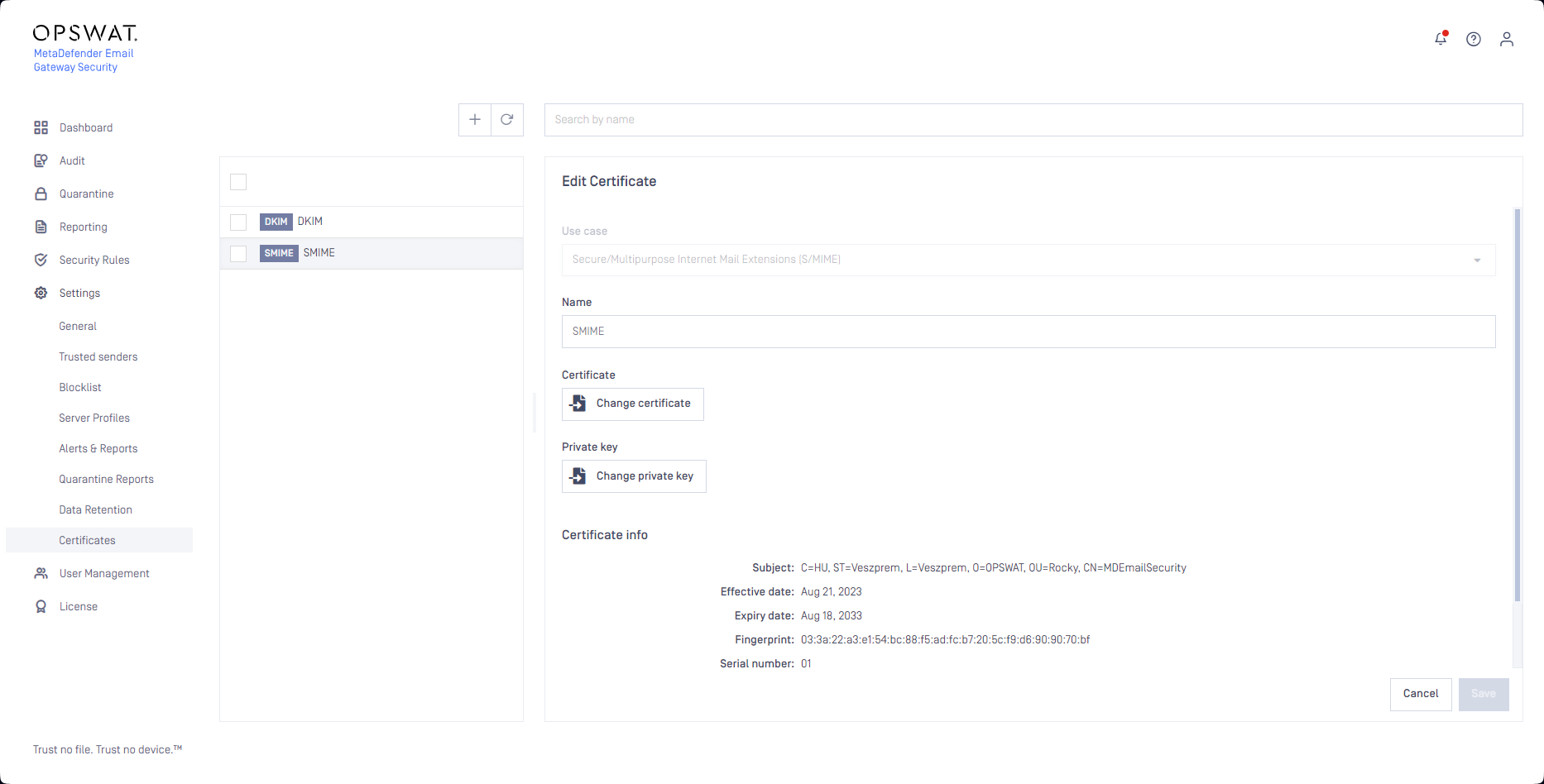Click the Use case dropdown arrow
This screenshot has width=1544, height=784.
[x=1477, y=261]
